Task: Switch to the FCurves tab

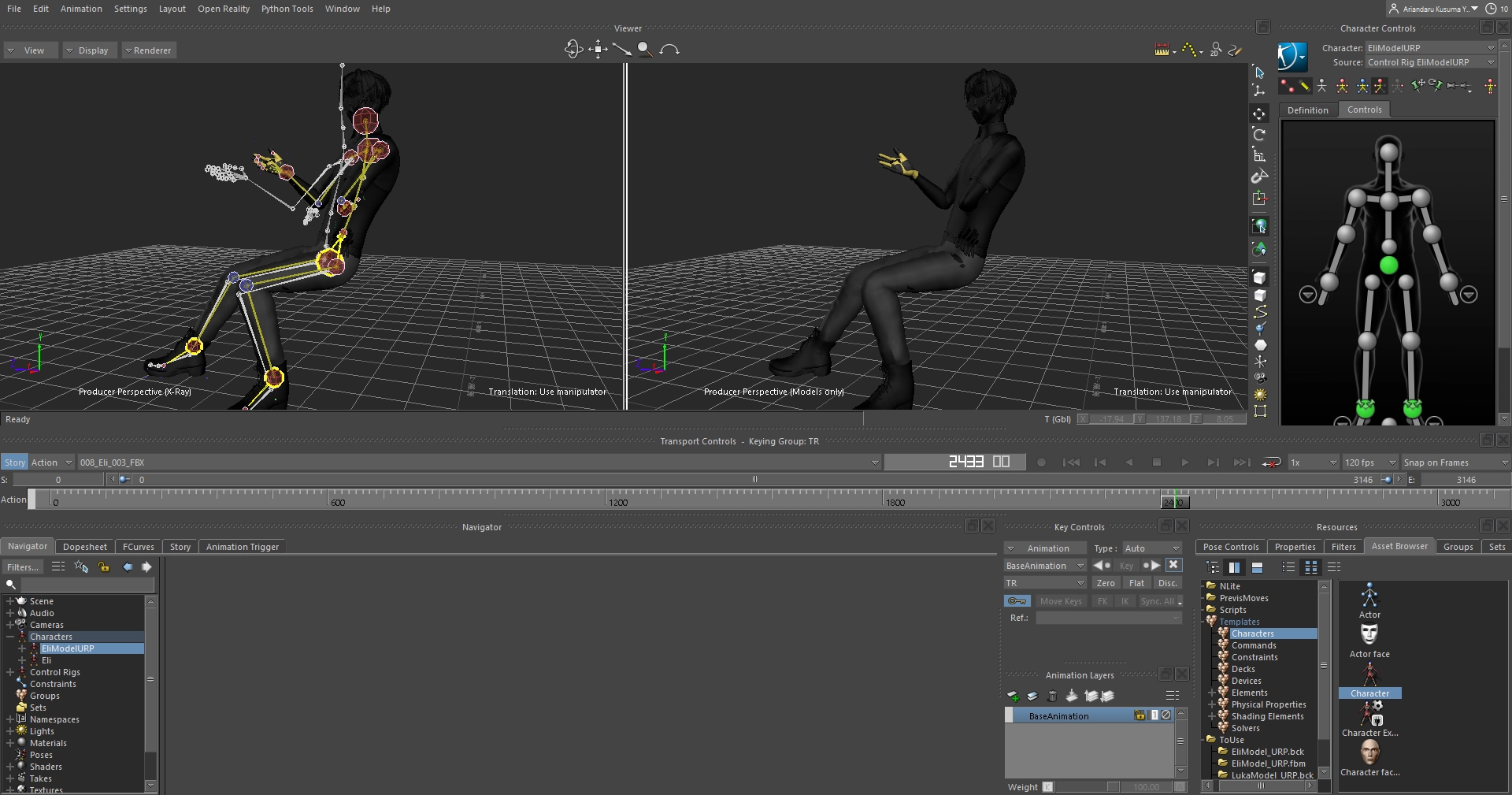Action: [139, 547]
